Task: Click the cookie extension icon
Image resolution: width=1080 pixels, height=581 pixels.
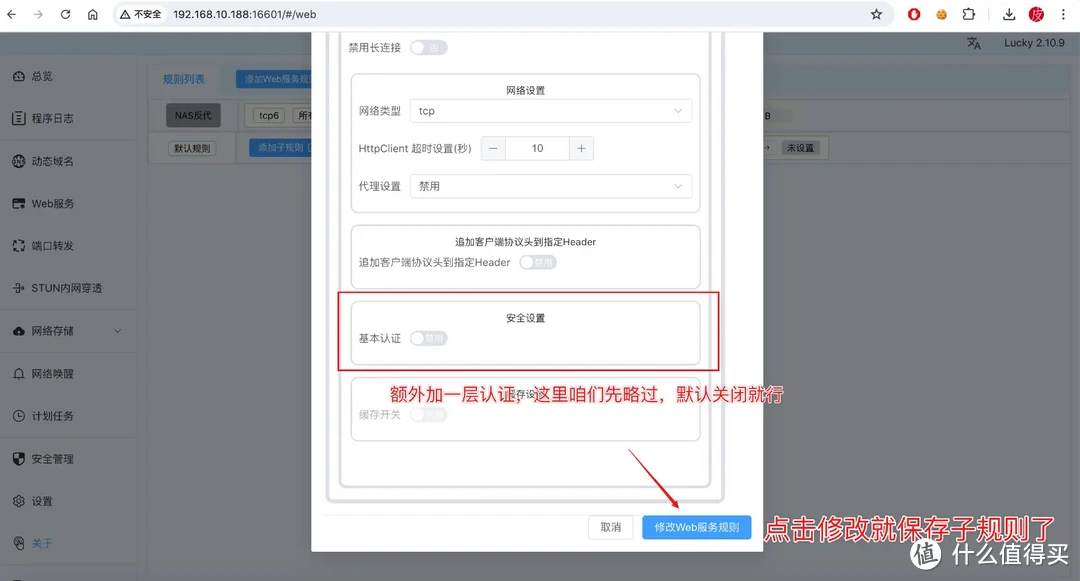Action: click(x=941, y=14)
